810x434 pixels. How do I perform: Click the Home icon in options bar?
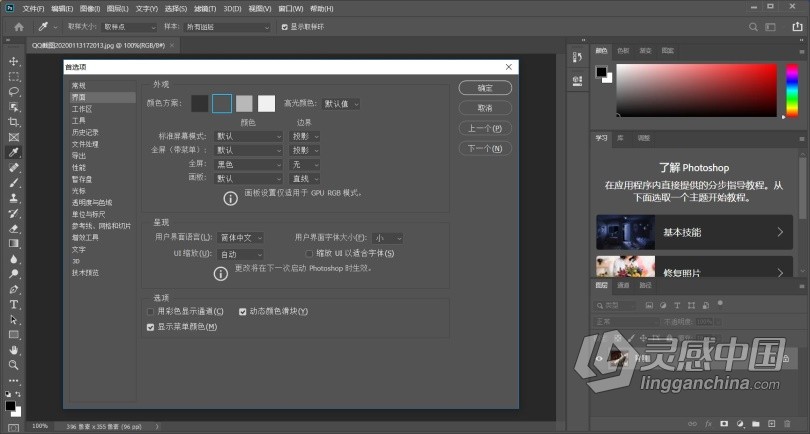[19, 27]
